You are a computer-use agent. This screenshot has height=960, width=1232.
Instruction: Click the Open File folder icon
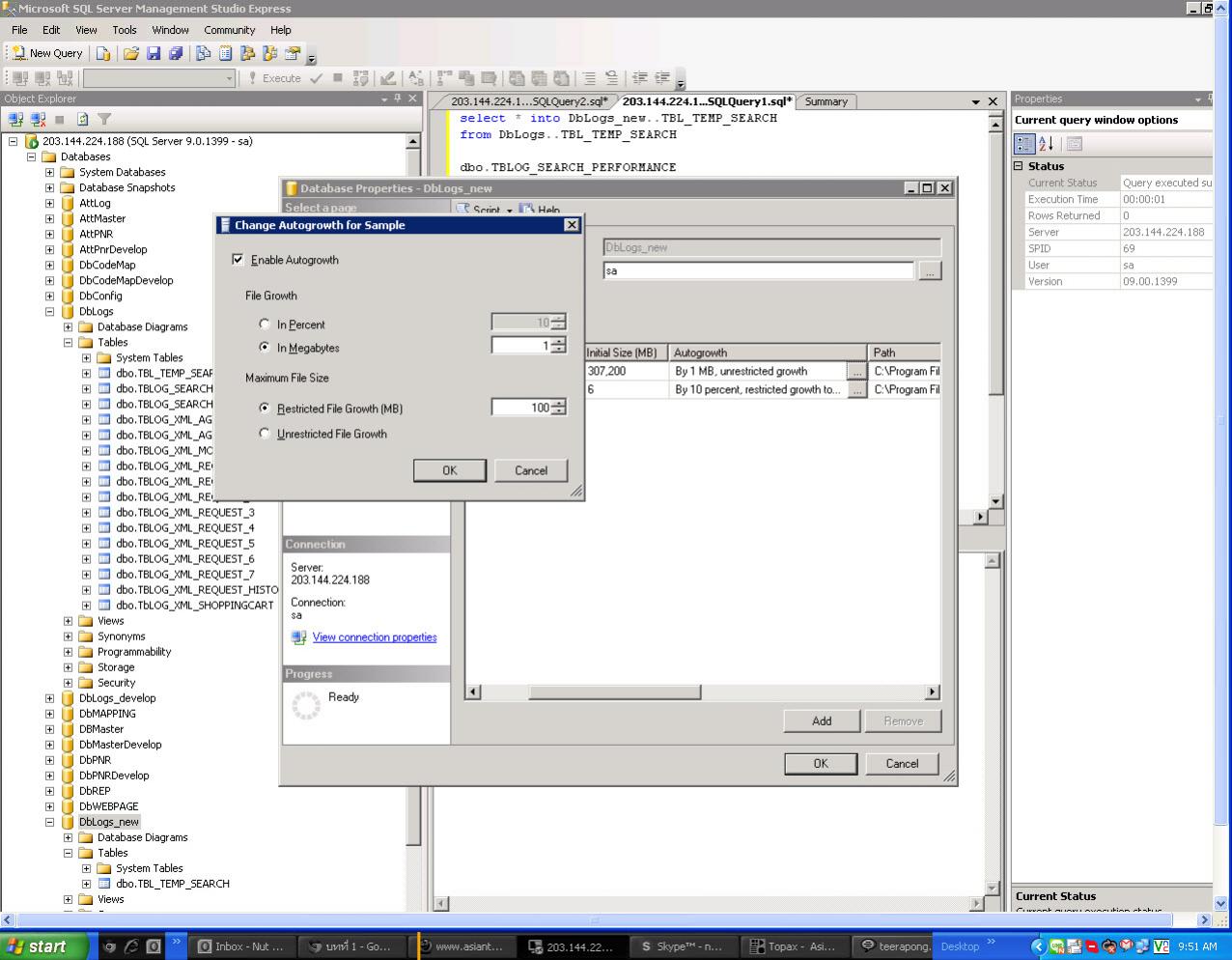coord(131,53)
